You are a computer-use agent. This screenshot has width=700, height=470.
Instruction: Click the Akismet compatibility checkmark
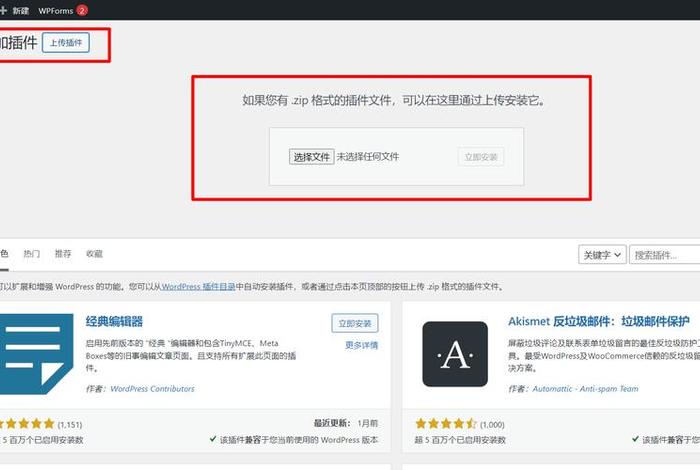[635, 439]
